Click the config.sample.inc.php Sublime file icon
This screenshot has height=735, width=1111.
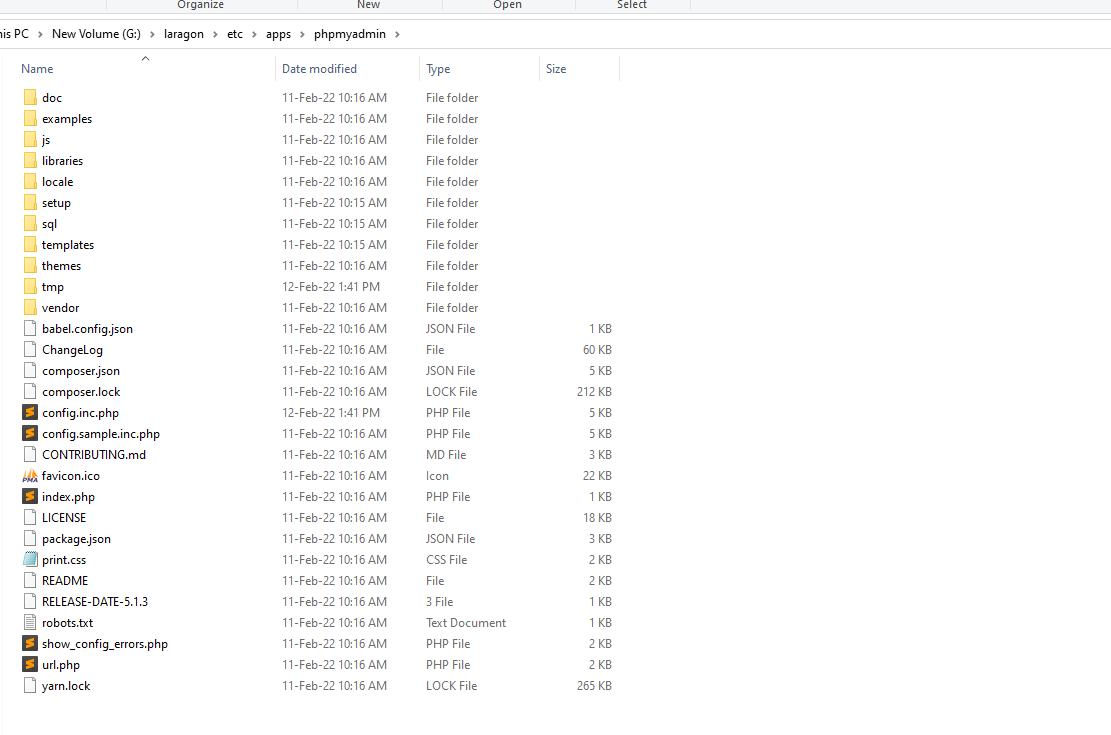pos(30,434)
